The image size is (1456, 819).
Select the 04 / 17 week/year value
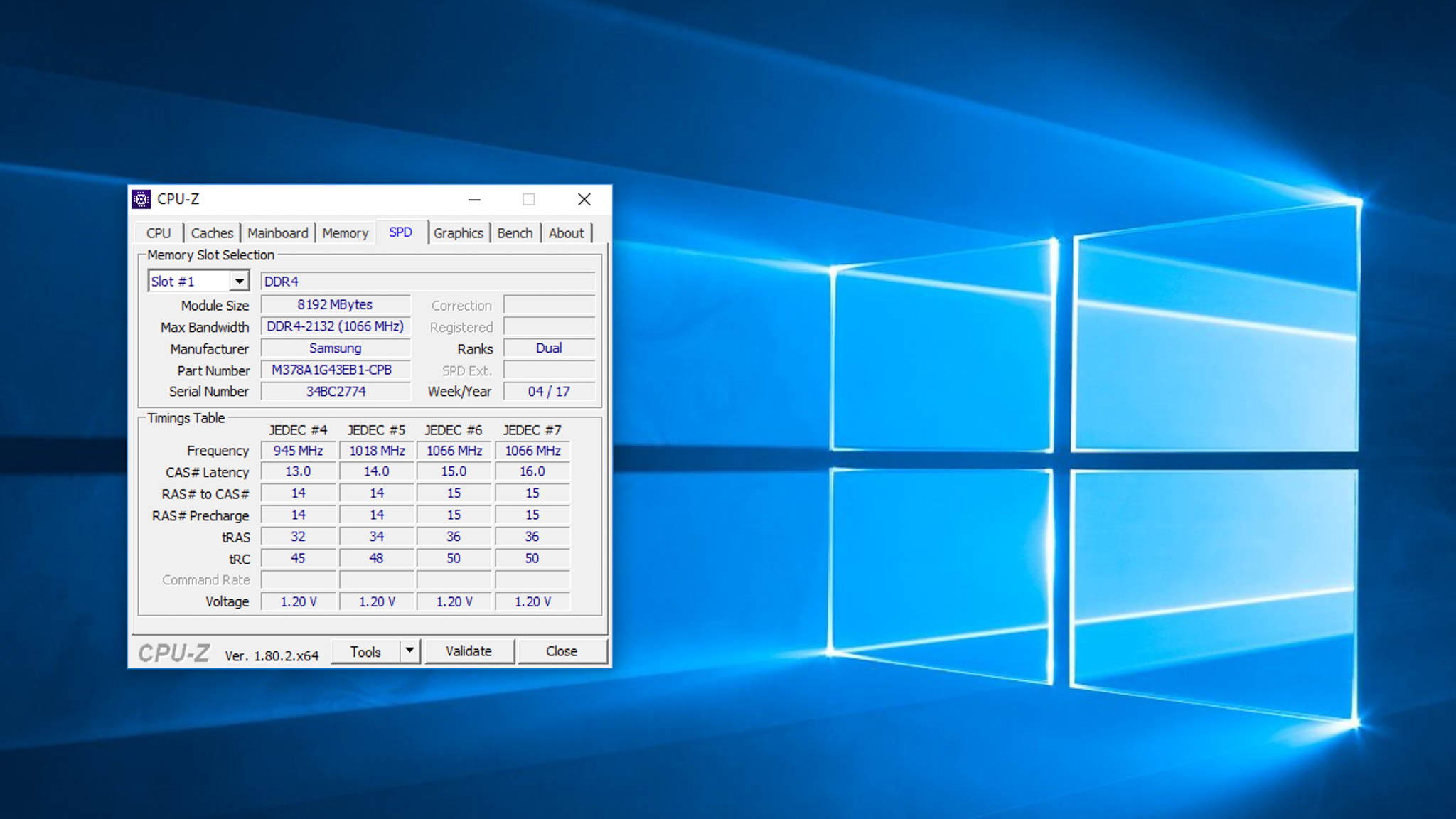coord(549,392)
